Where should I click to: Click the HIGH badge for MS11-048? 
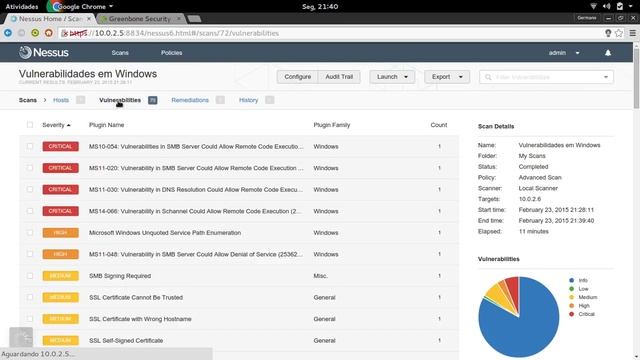coord(60,254)
